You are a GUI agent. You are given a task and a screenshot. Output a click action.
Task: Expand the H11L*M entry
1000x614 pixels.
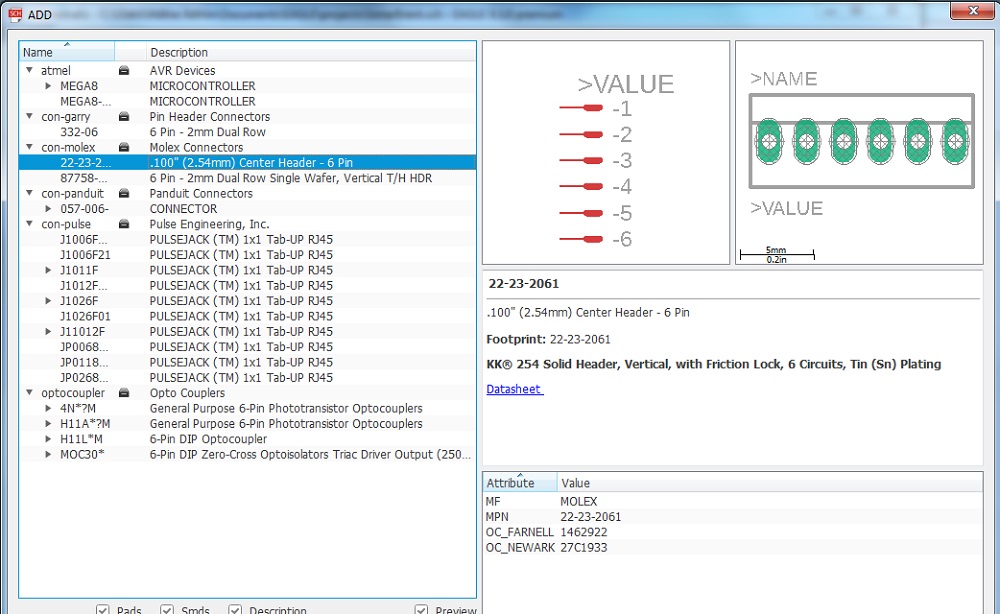pyautogui.click(x=48, y=439)
